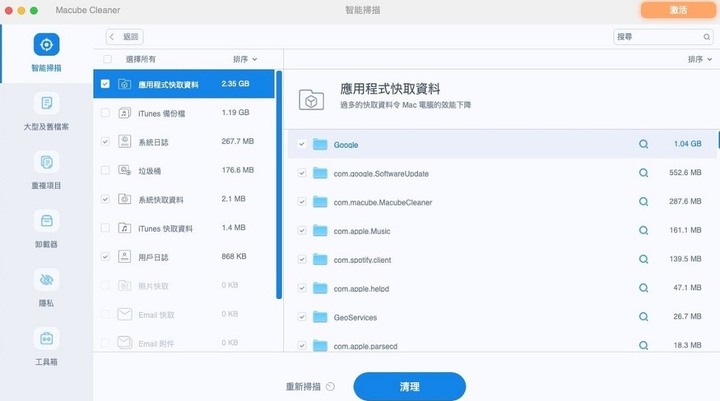Click the search magnifier in the 搜尋 box
Screen dimensions: 720x401
(x=706, y=37)
